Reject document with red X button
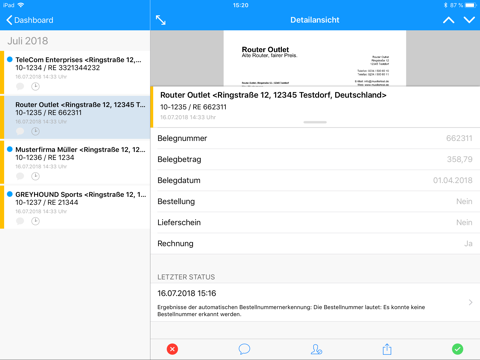The image size is (480, 360). [172, 349]
